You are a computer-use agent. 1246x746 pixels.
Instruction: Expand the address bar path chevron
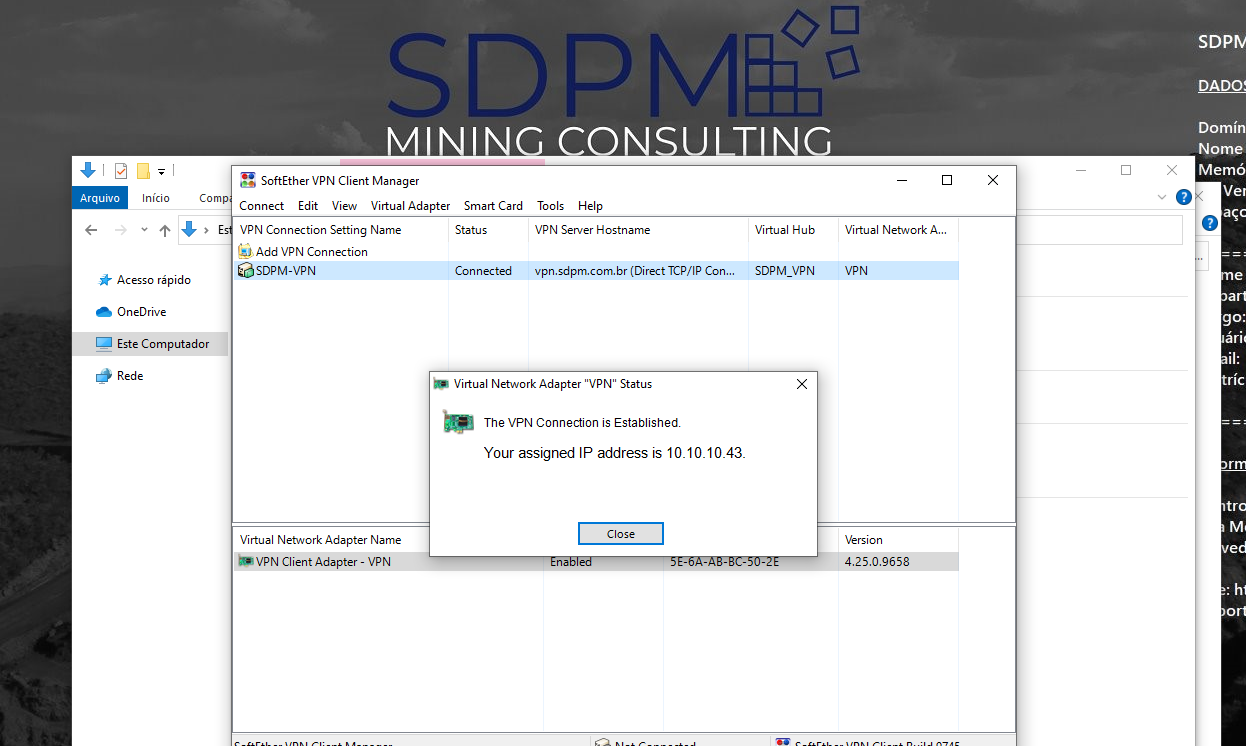pyautogui.click(x=207, y=230)
